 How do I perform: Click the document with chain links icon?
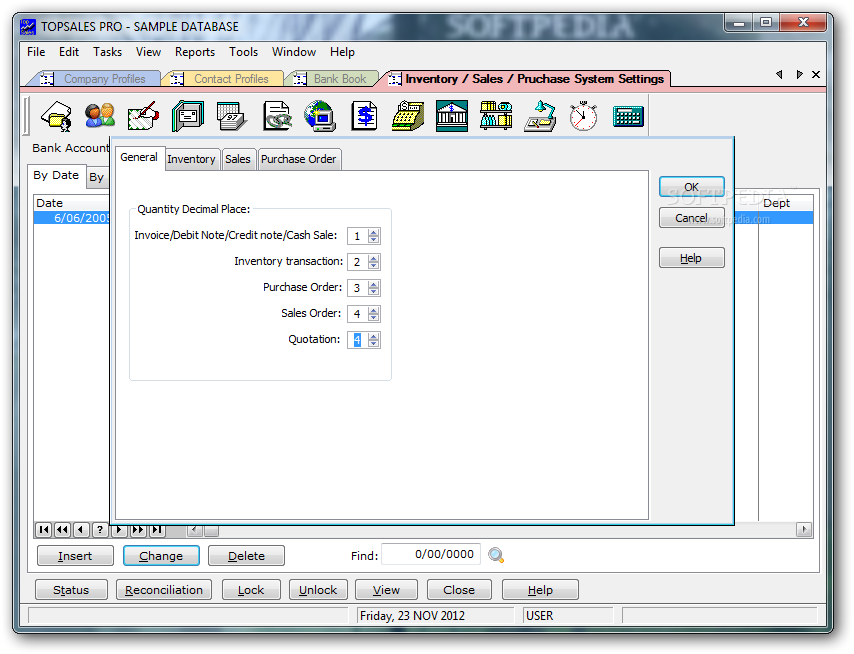click(x=277, y=116)
